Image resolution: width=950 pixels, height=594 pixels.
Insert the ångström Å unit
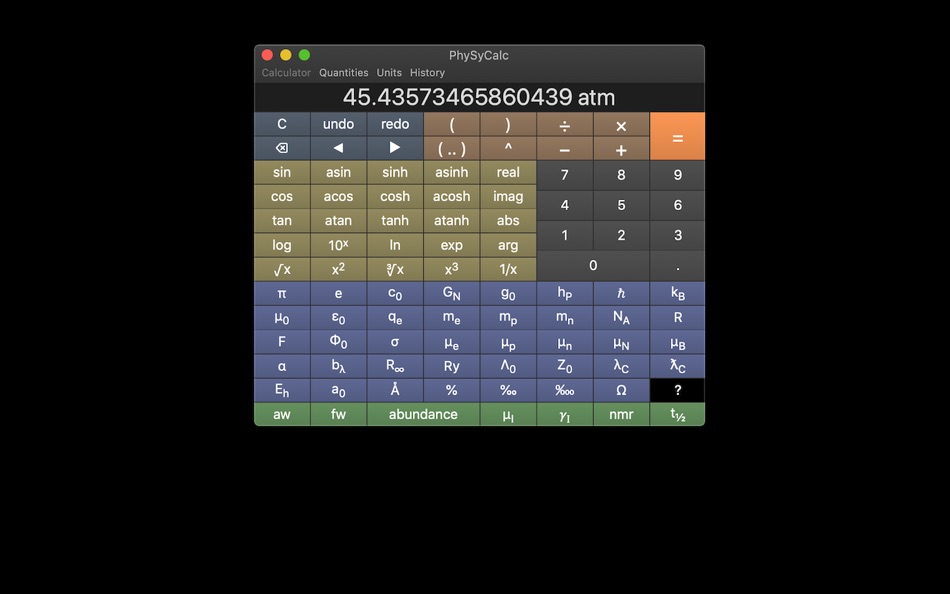coord(394,390)
